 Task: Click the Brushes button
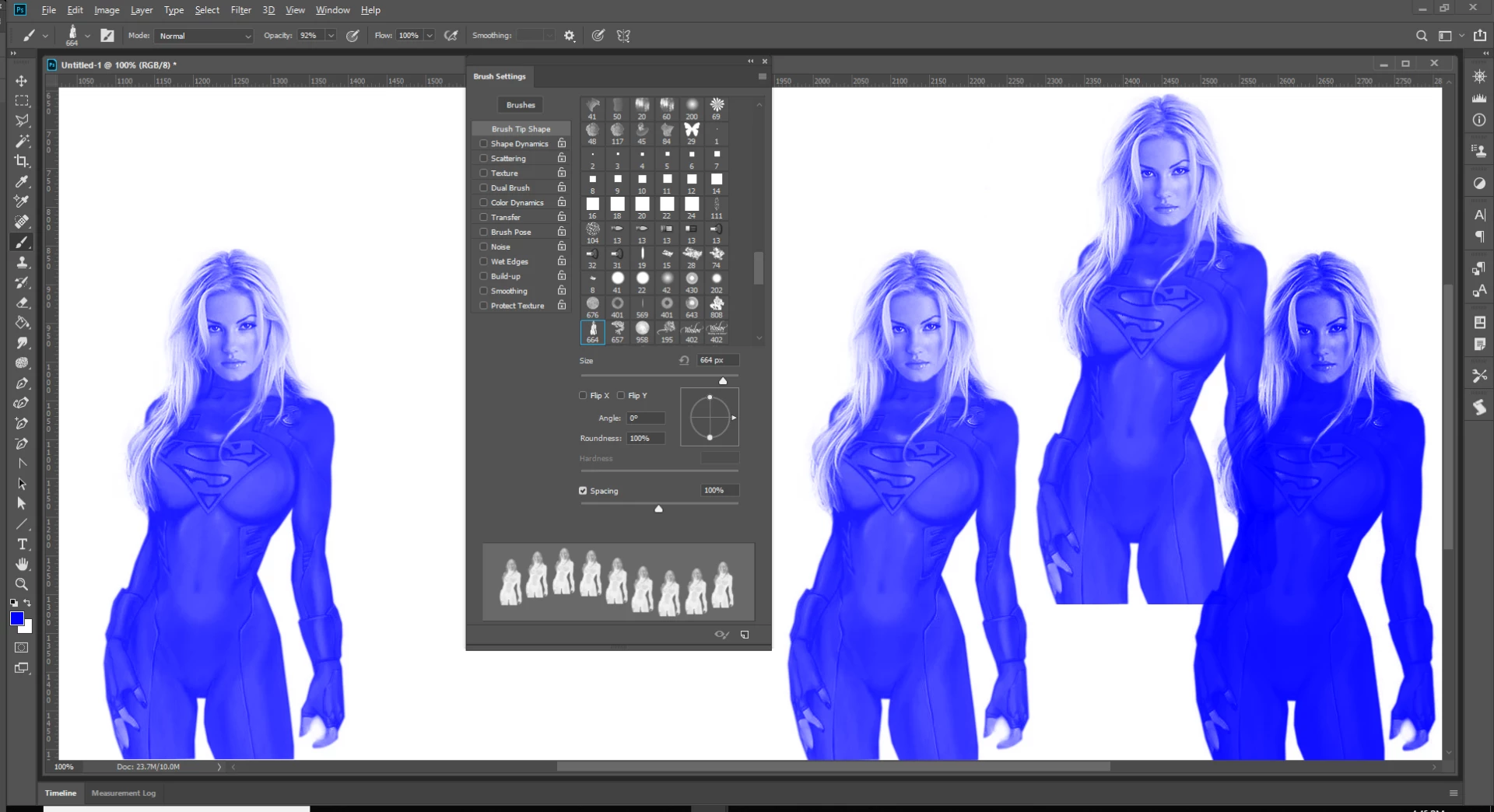click(x=521, y=105)
